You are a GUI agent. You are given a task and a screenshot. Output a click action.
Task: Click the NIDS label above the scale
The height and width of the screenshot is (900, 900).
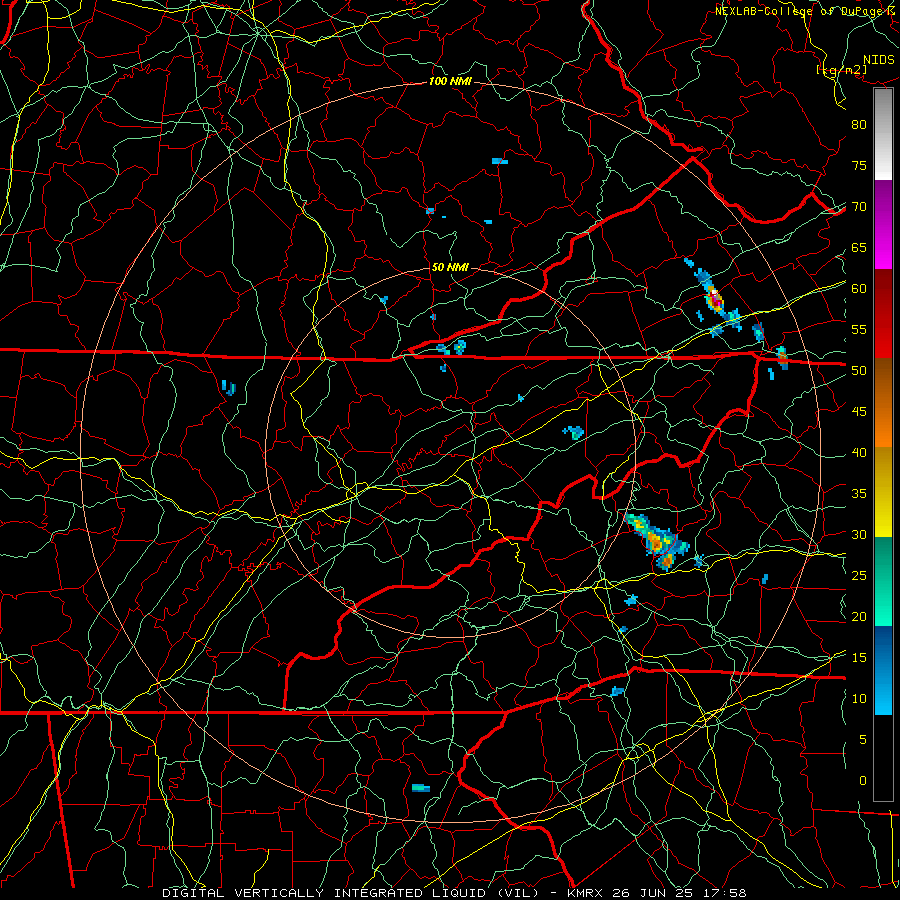tap(878, 60)
